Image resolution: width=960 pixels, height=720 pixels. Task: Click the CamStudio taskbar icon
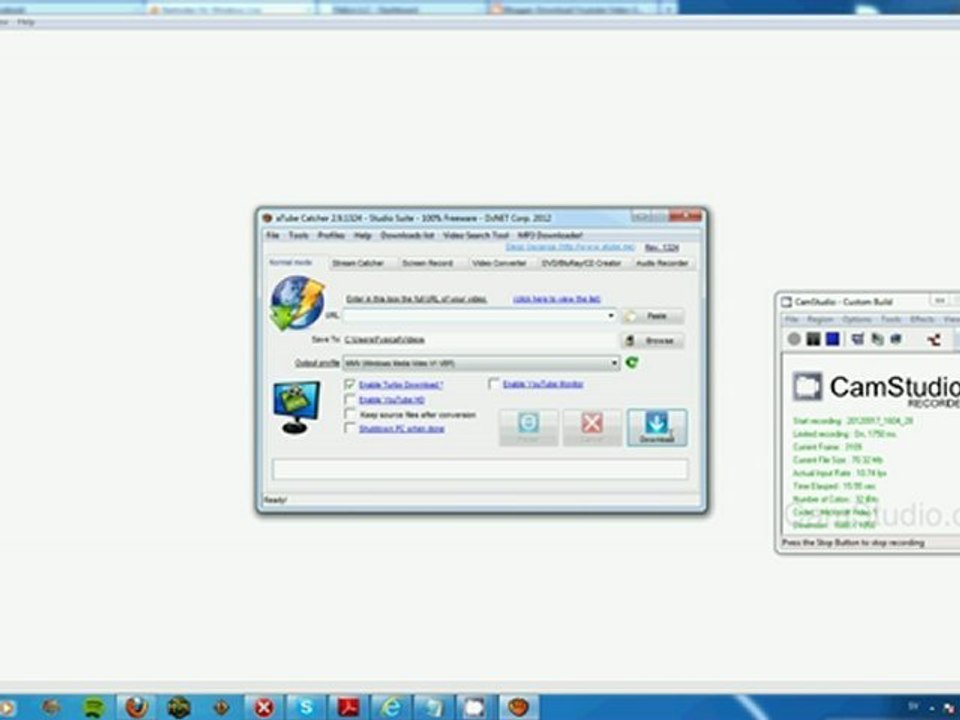pyautogui.click(x=474, y=708)
